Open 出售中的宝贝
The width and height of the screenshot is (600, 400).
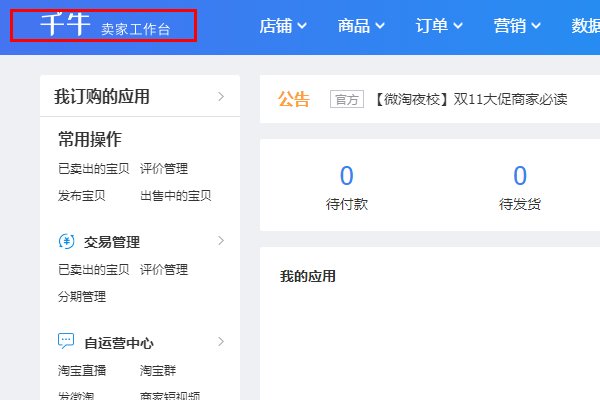(x=176, y=196)
